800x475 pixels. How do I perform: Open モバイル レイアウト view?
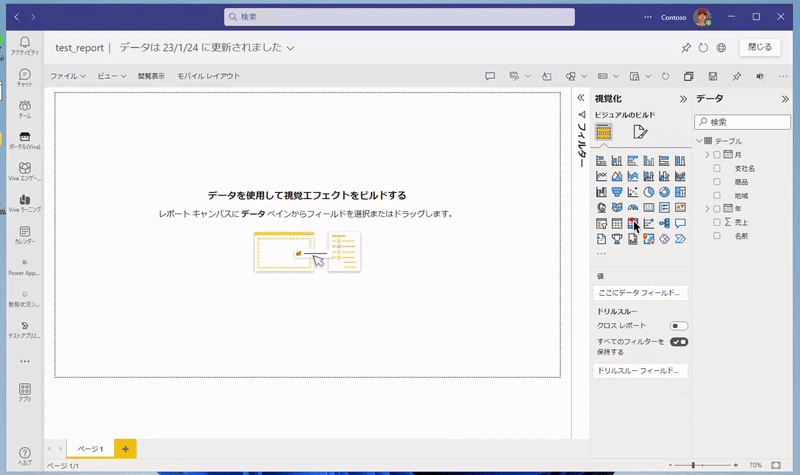coord(208,76)
